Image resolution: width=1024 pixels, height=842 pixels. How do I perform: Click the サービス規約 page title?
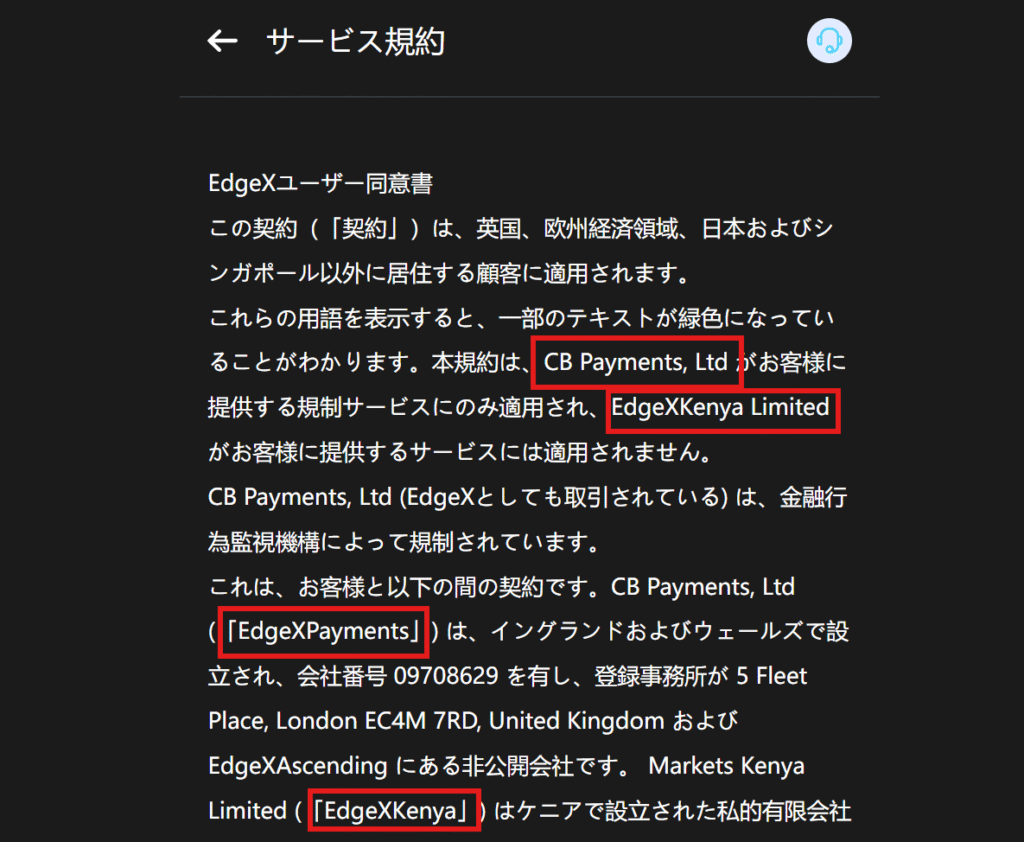pos(356,41)
